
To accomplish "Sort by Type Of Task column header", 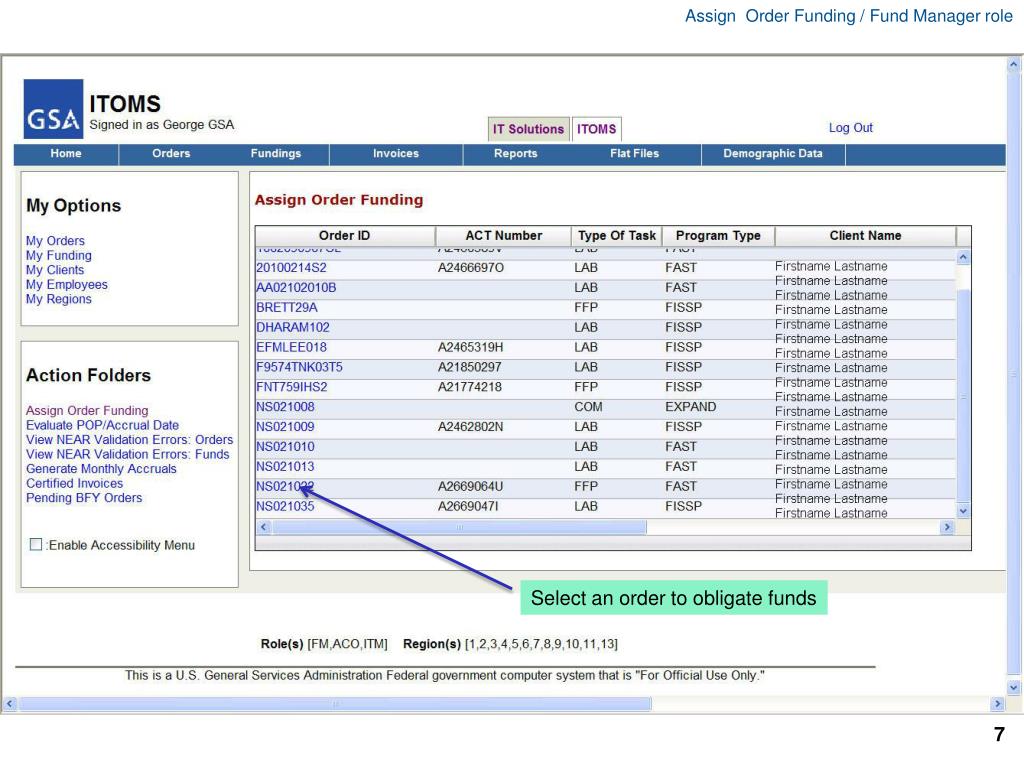I will (617, 236).
